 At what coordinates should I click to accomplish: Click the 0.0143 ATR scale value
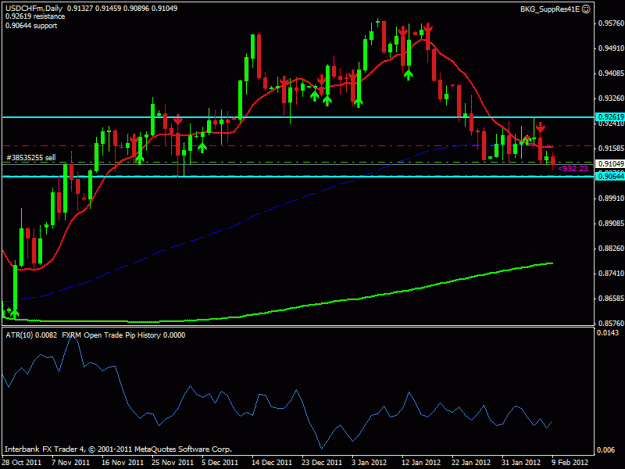click(x=608, y=333)
